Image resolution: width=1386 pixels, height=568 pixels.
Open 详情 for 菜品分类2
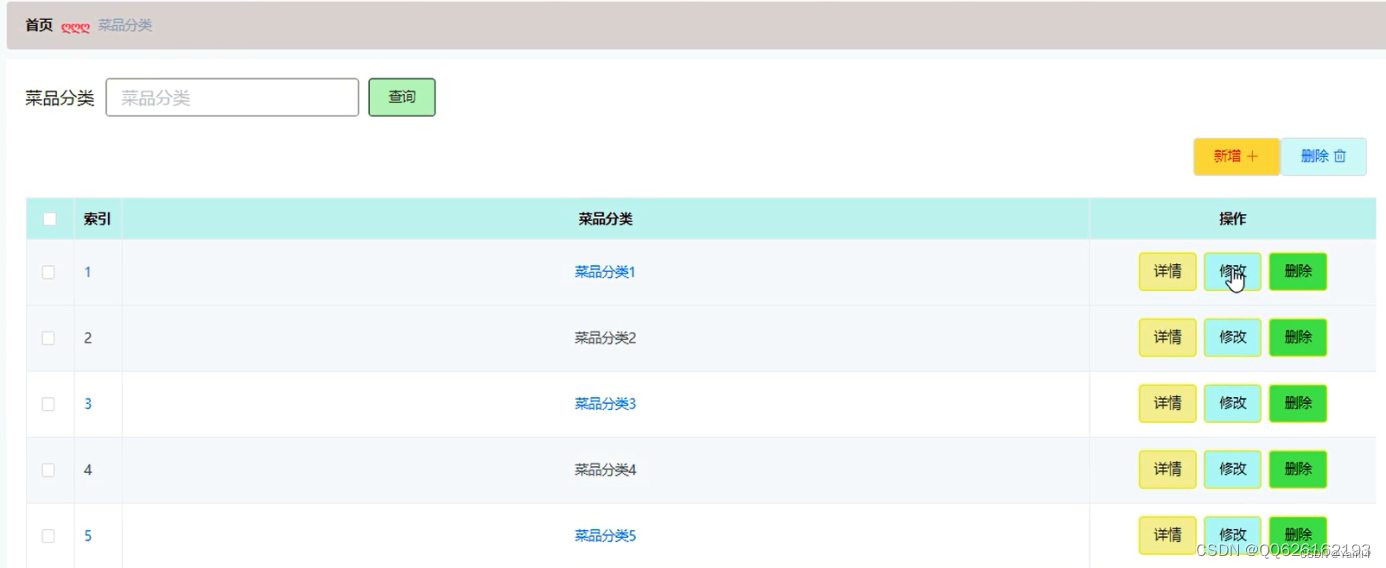1168,338
